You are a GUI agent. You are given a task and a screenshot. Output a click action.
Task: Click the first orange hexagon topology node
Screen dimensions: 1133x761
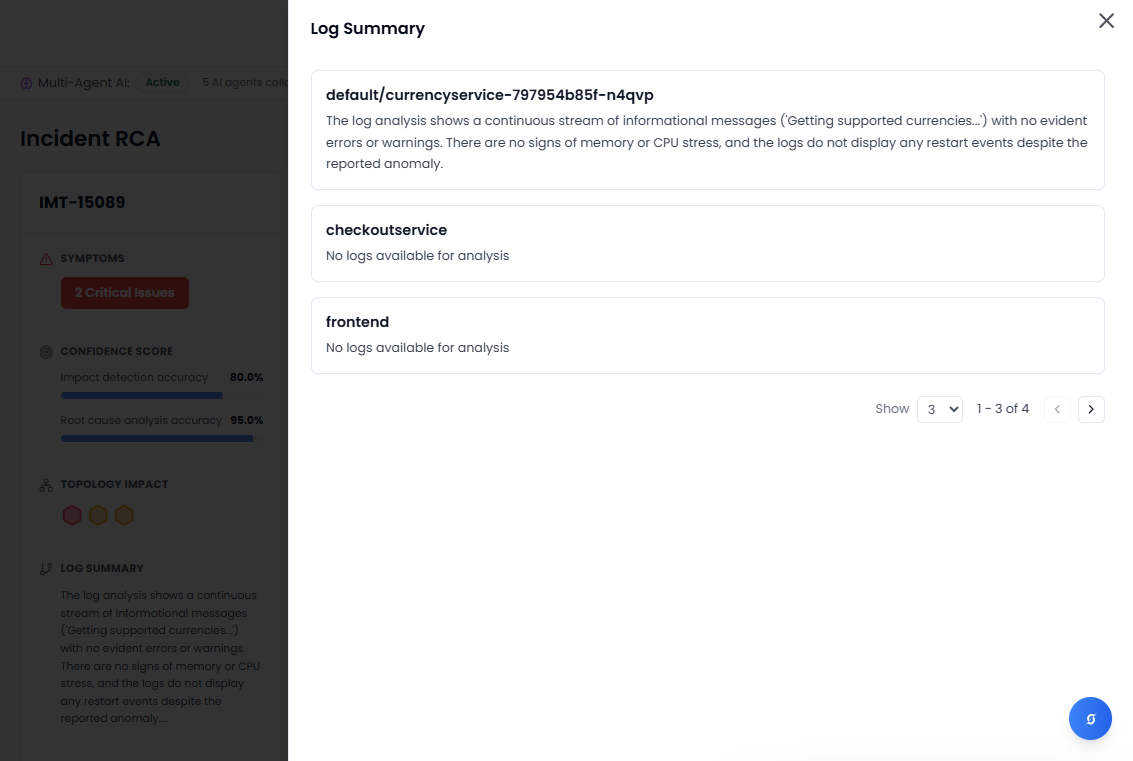click(98, 515)
